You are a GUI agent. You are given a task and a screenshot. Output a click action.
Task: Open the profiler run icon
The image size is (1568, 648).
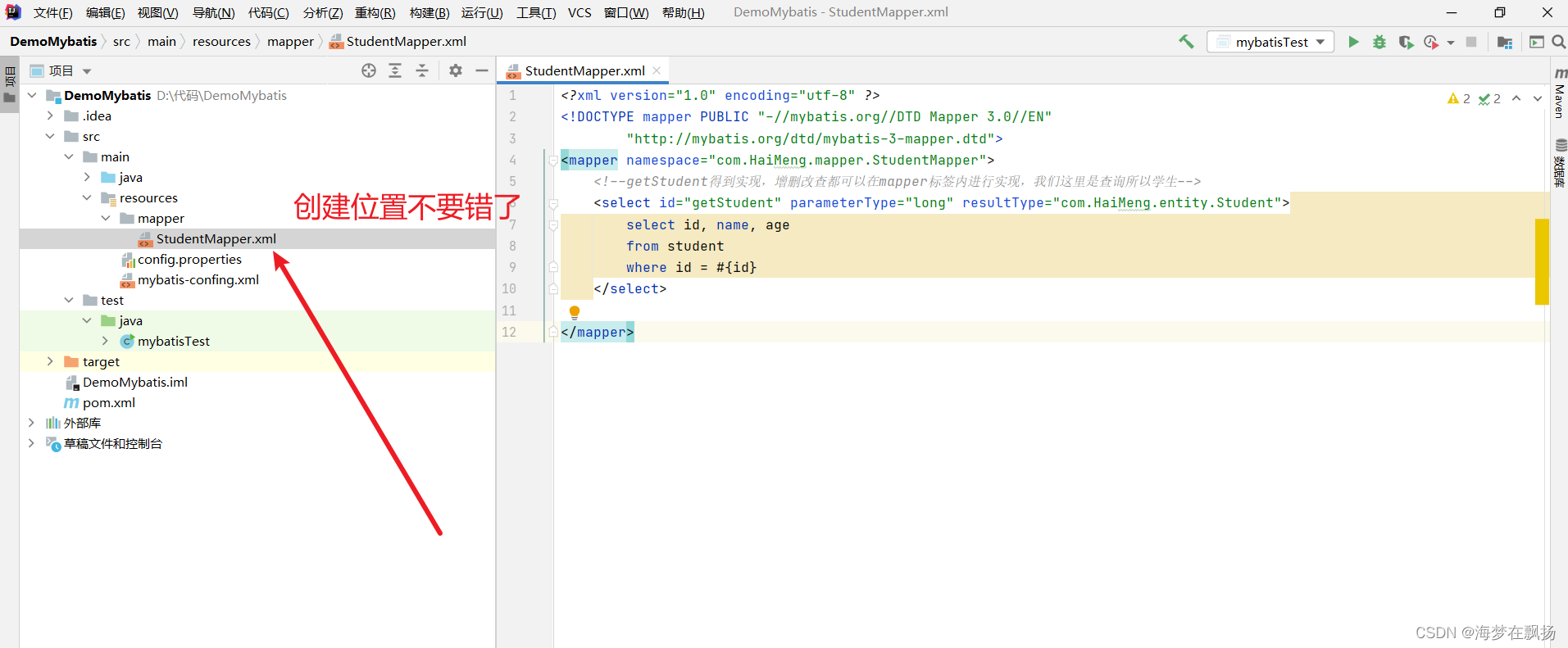click(x=1431, y=42)
